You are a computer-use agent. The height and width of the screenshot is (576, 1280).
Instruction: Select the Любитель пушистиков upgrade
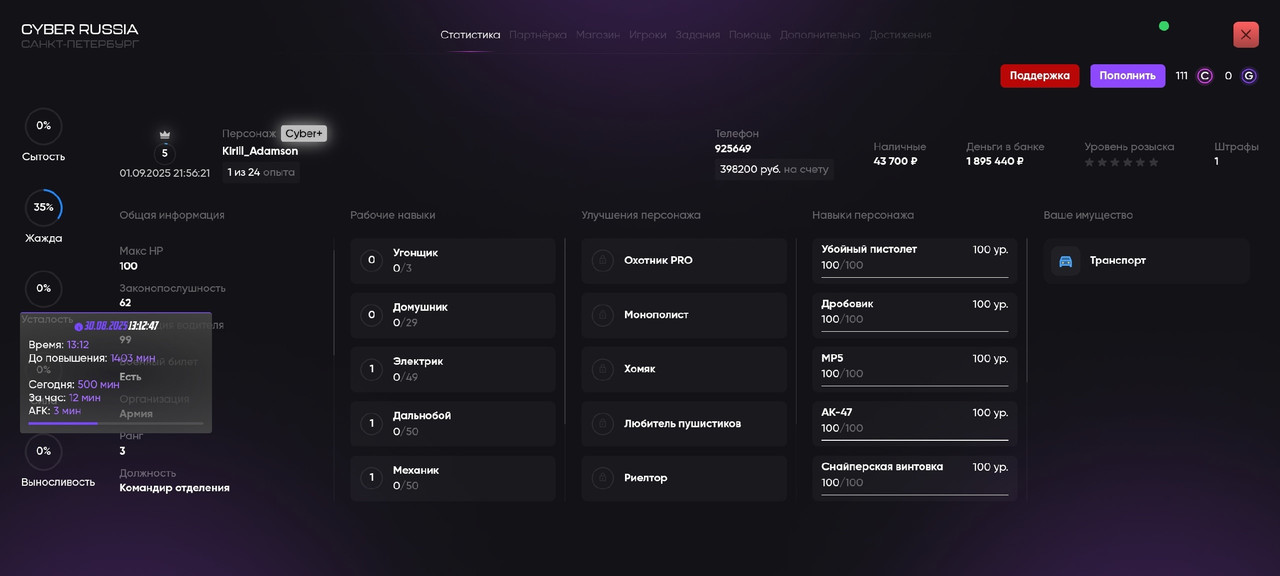point(684,424)
